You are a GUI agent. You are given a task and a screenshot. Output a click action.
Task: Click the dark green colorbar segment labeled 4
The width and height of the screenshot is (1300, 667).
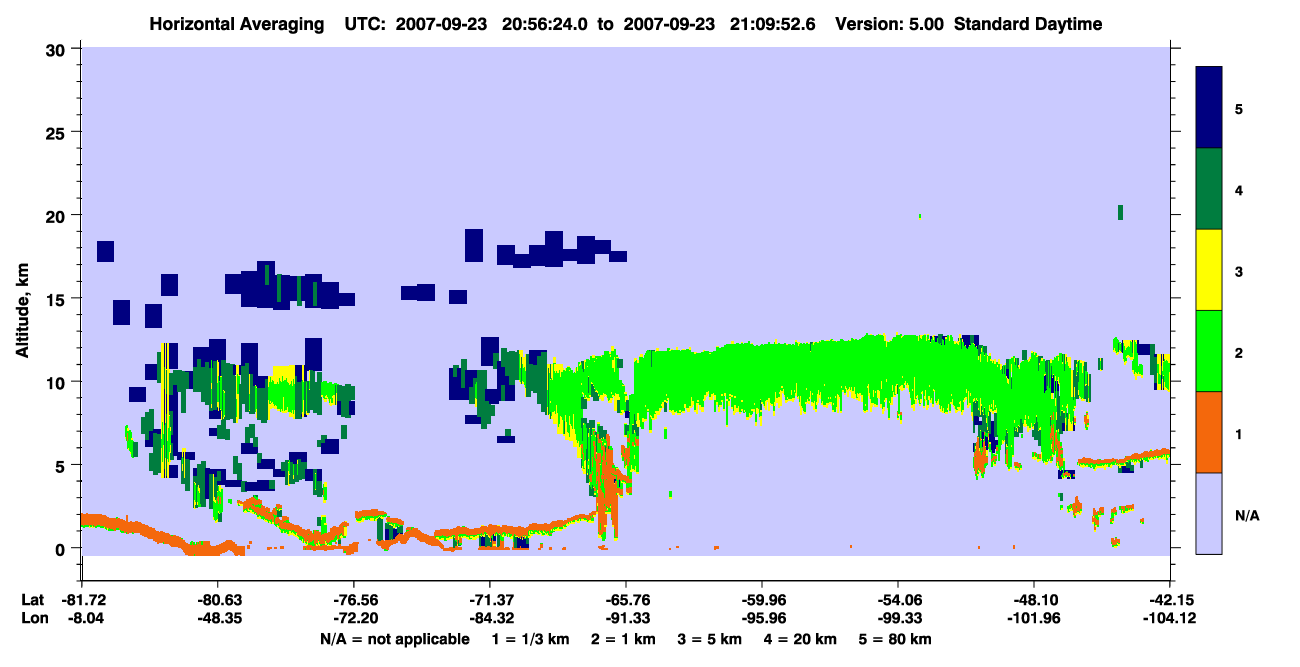(1209, 189)
